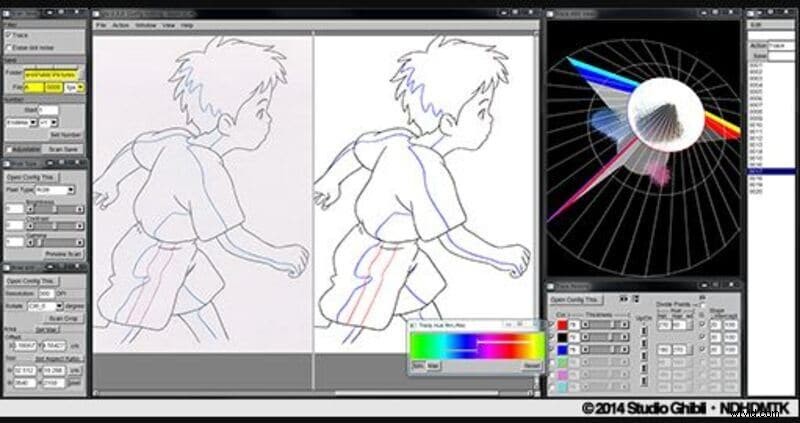The image size is (800, 423).
Task: Click the Gamma slider right arrow
Action: point(80,242)
